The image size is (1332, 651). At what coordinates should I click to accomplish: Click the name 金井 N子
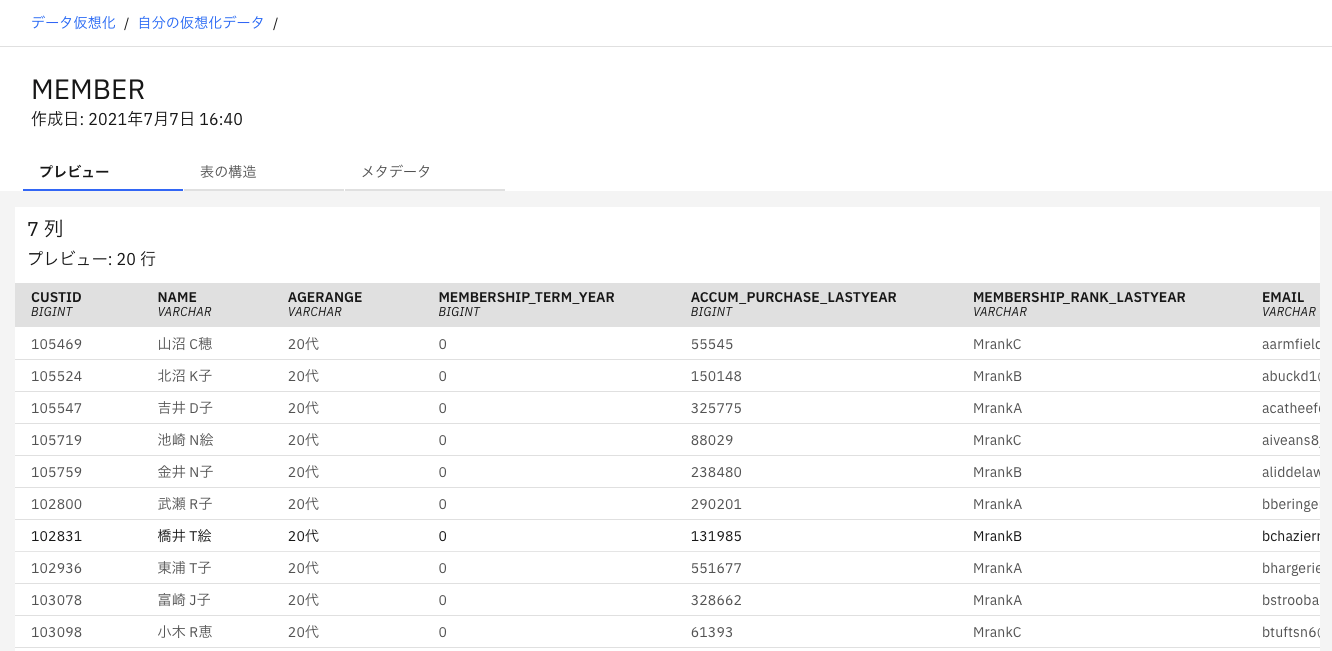point(185,472)
